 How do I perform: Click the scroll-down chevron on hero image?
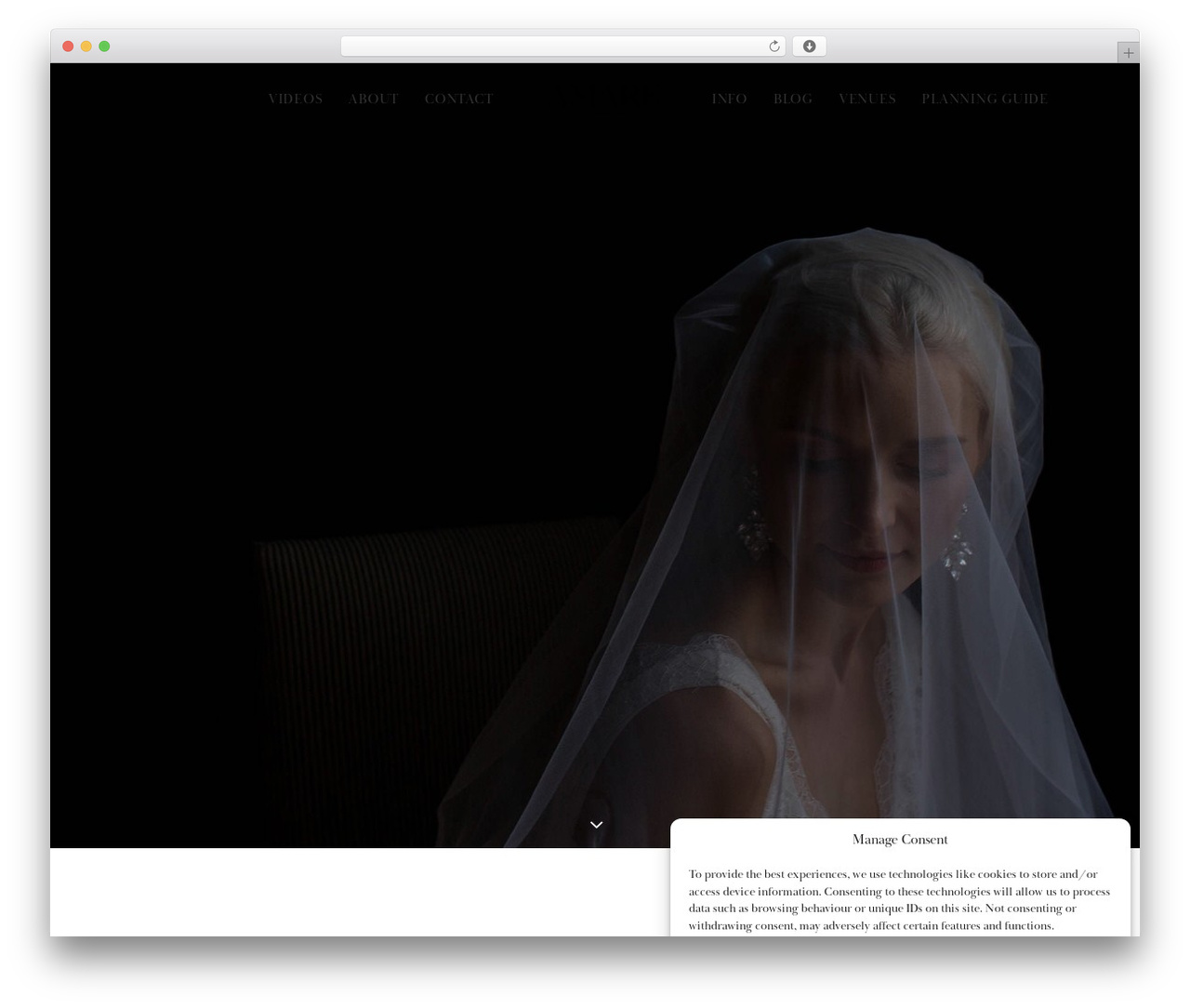596,825
